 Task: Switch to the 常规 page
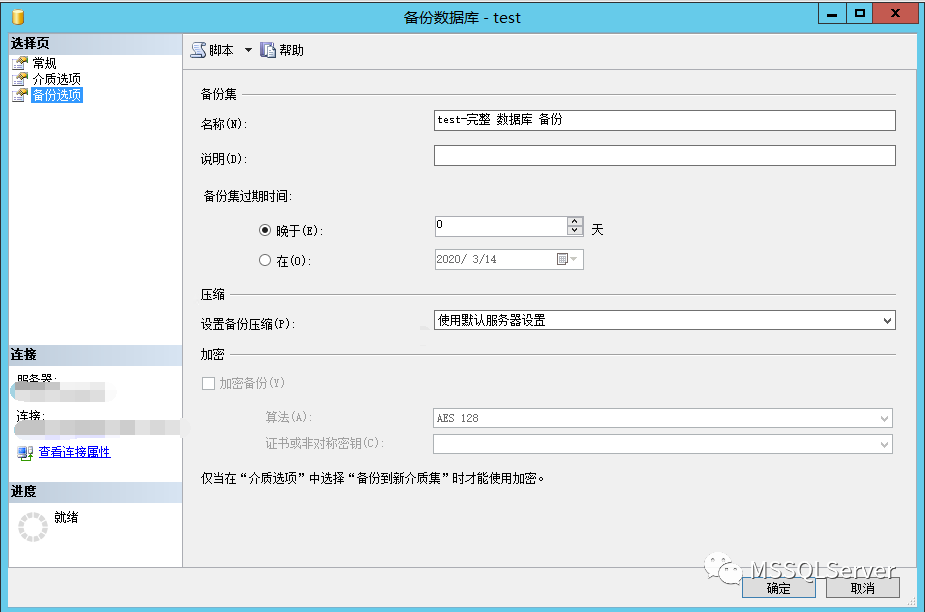click(x=44, y=63)
